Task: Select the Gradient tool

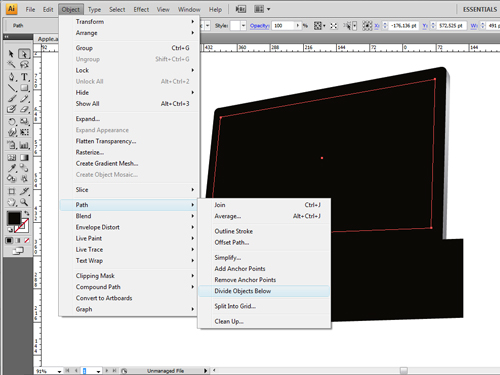Action: (x=24, y=157)
